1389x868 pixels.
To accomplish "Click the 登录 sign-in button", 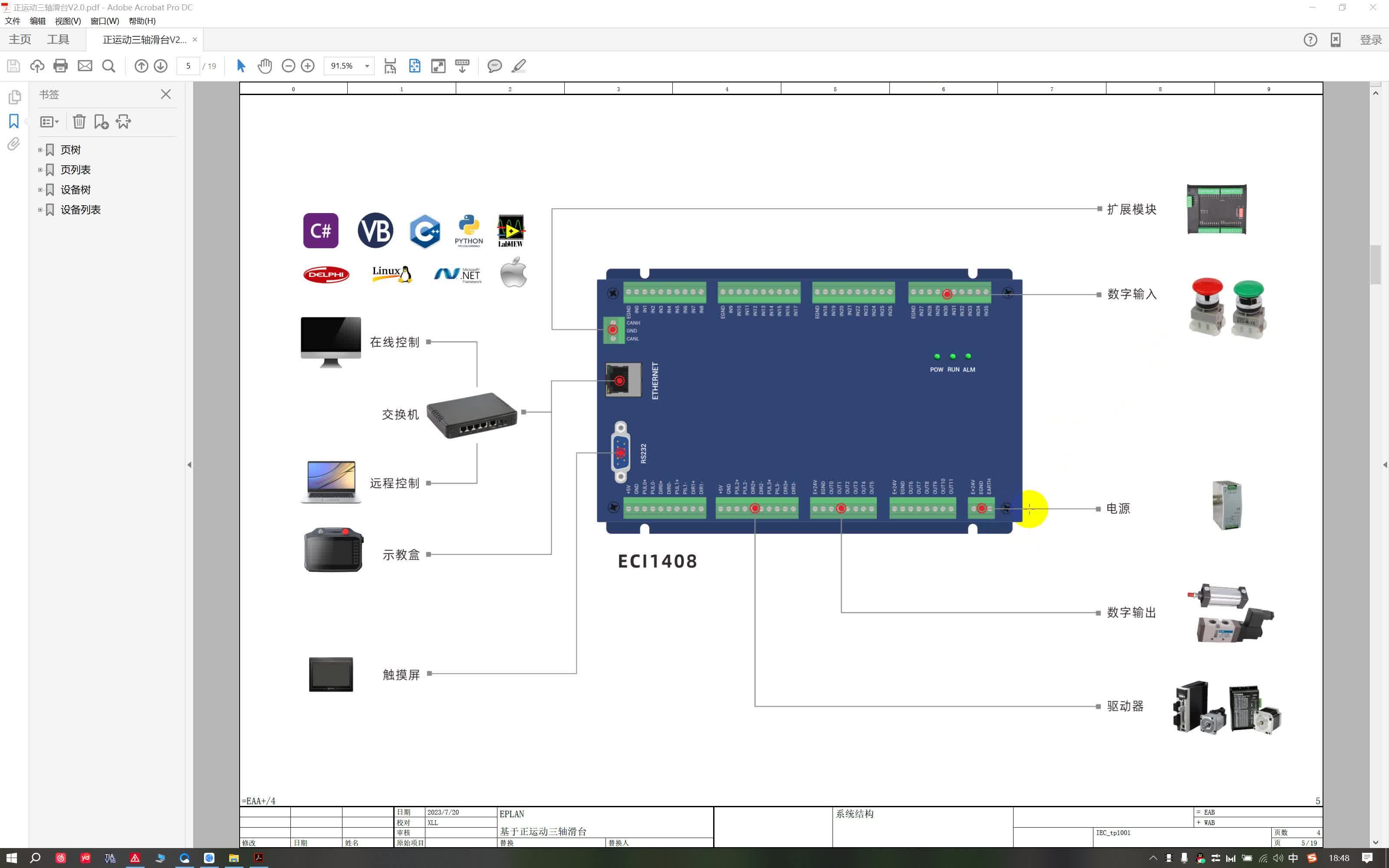I will click(1372, 39).
